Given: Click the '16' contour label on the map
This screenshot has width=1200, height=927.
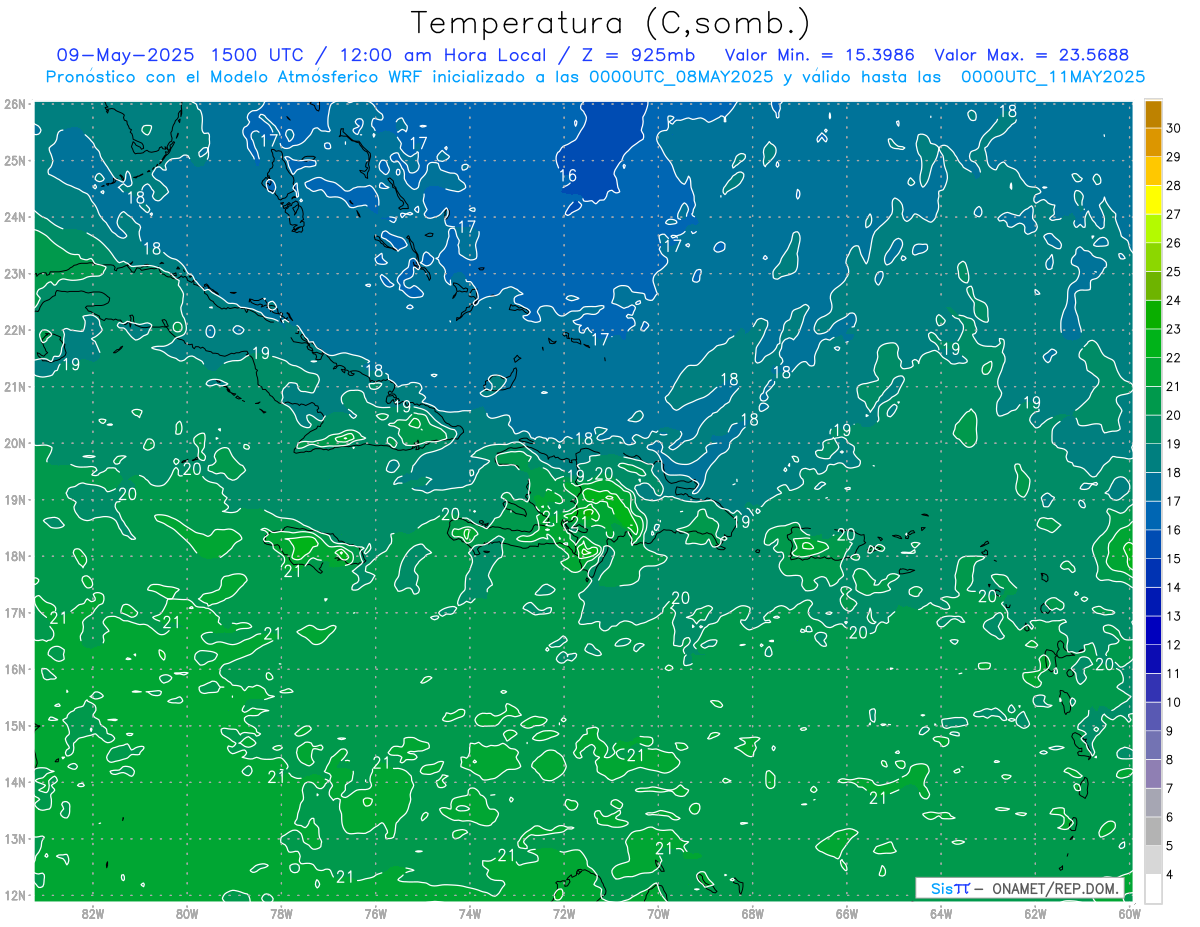Looking at the screenshot, I should pos(568,176).
